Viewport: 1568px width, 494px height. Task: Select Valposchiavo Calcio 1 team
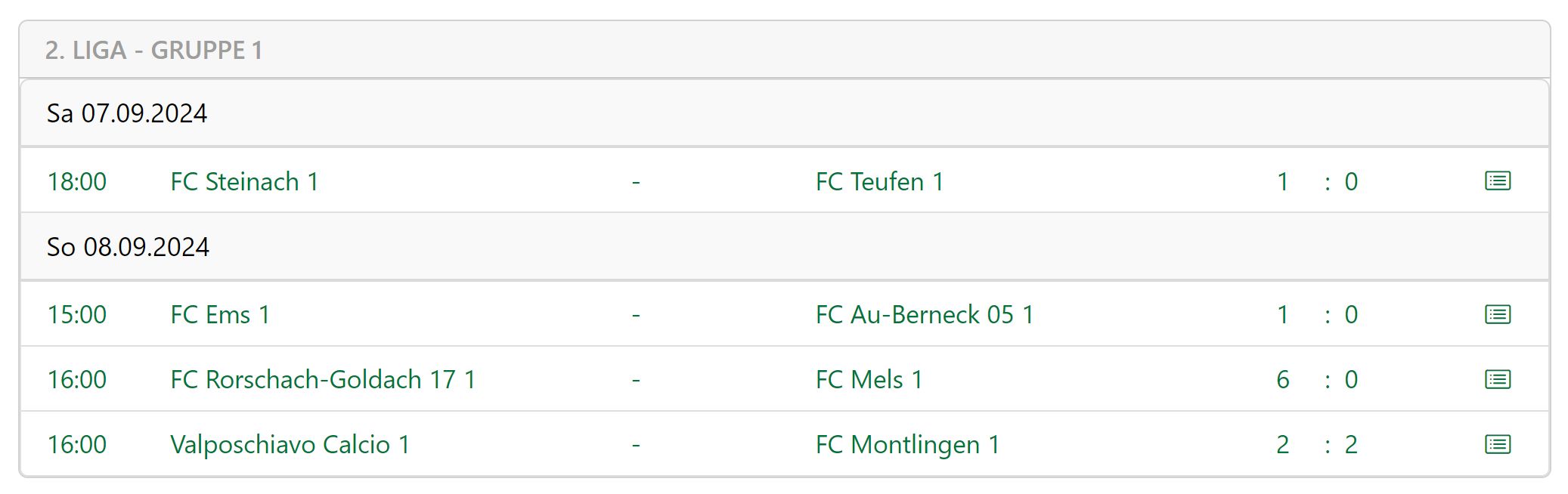[290, 444]
